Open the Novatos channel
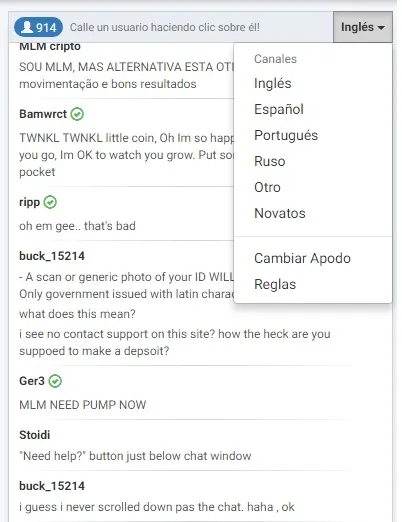The width and height of the screenshot is (402, 522). coord(280,213)
